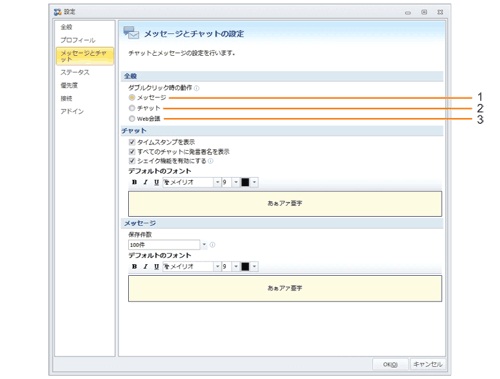
Task: Click the info icon beside ダブルクリック時の動作
Action: (197, 88)
